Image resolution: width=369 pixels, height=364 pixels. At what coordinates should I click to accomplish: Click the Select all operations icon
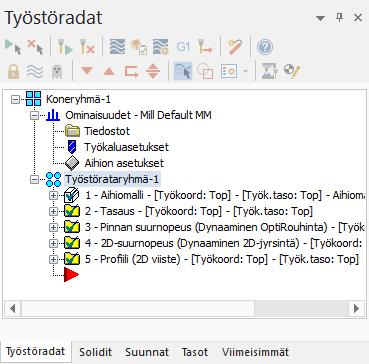13,47
